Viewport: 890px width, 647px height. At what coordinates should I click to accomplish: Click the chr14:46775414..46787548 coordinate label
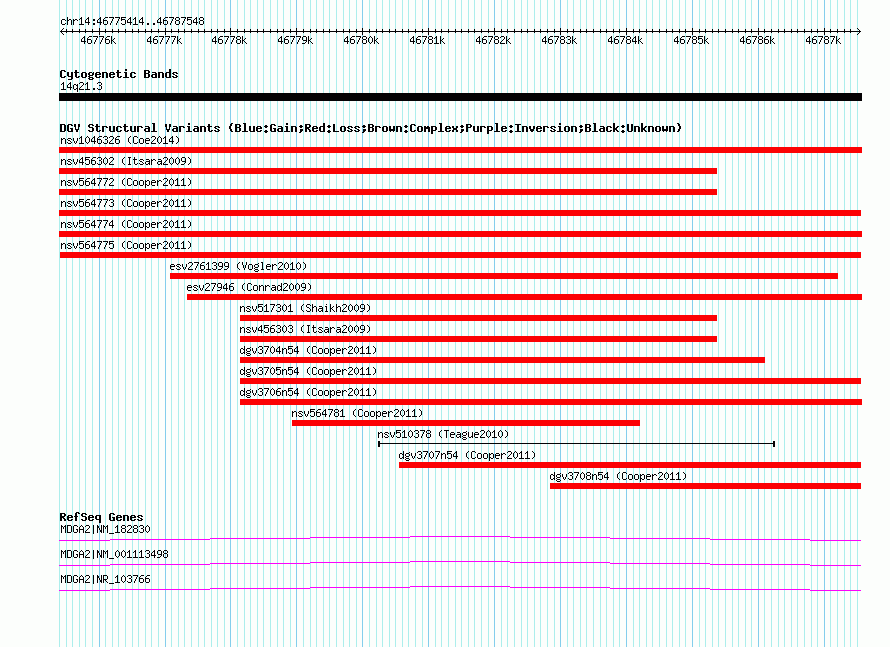[x=132, y=21]
